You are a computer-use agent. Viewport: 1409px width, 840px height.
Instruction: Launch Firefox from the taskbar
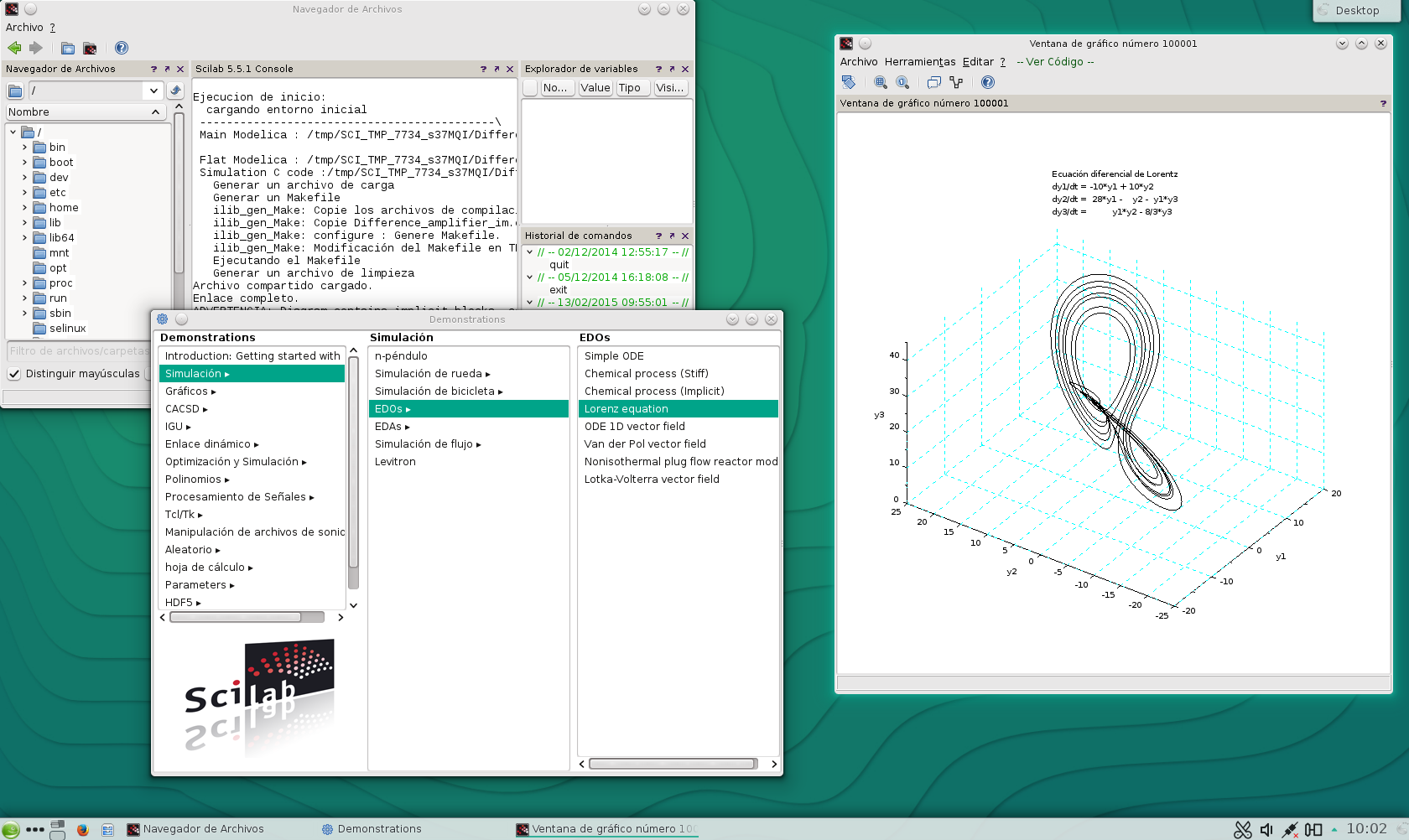tap(82, 829)
